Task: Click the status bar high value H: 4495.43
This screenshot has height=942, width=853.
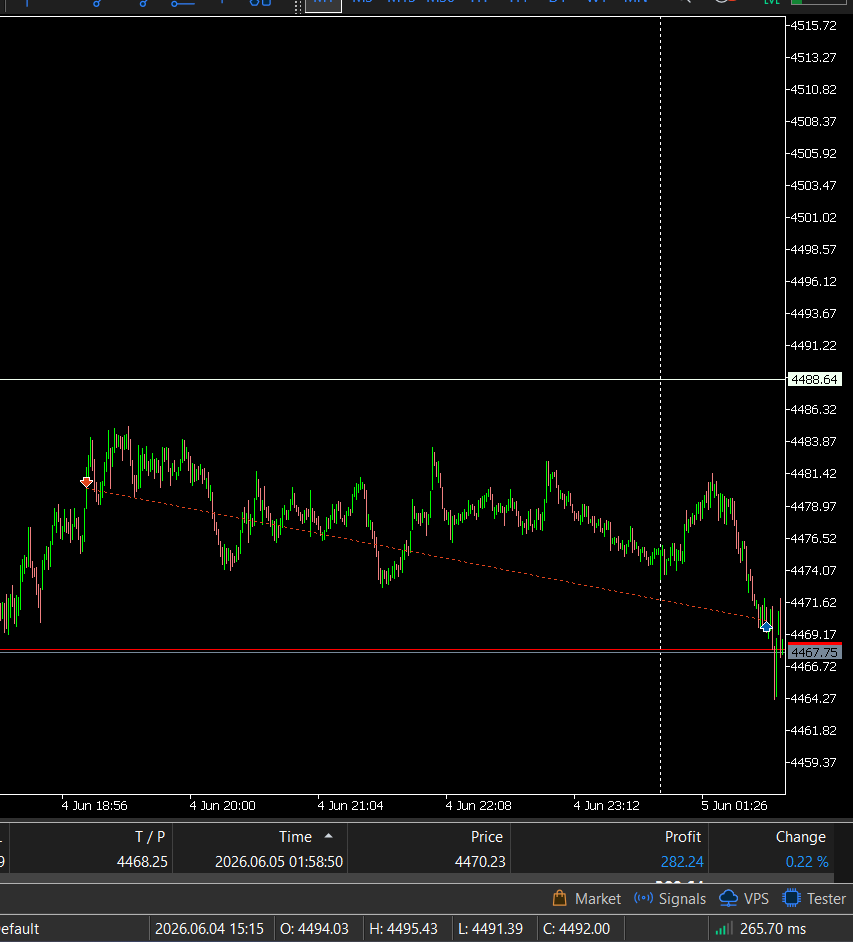Action: (403, 929)
